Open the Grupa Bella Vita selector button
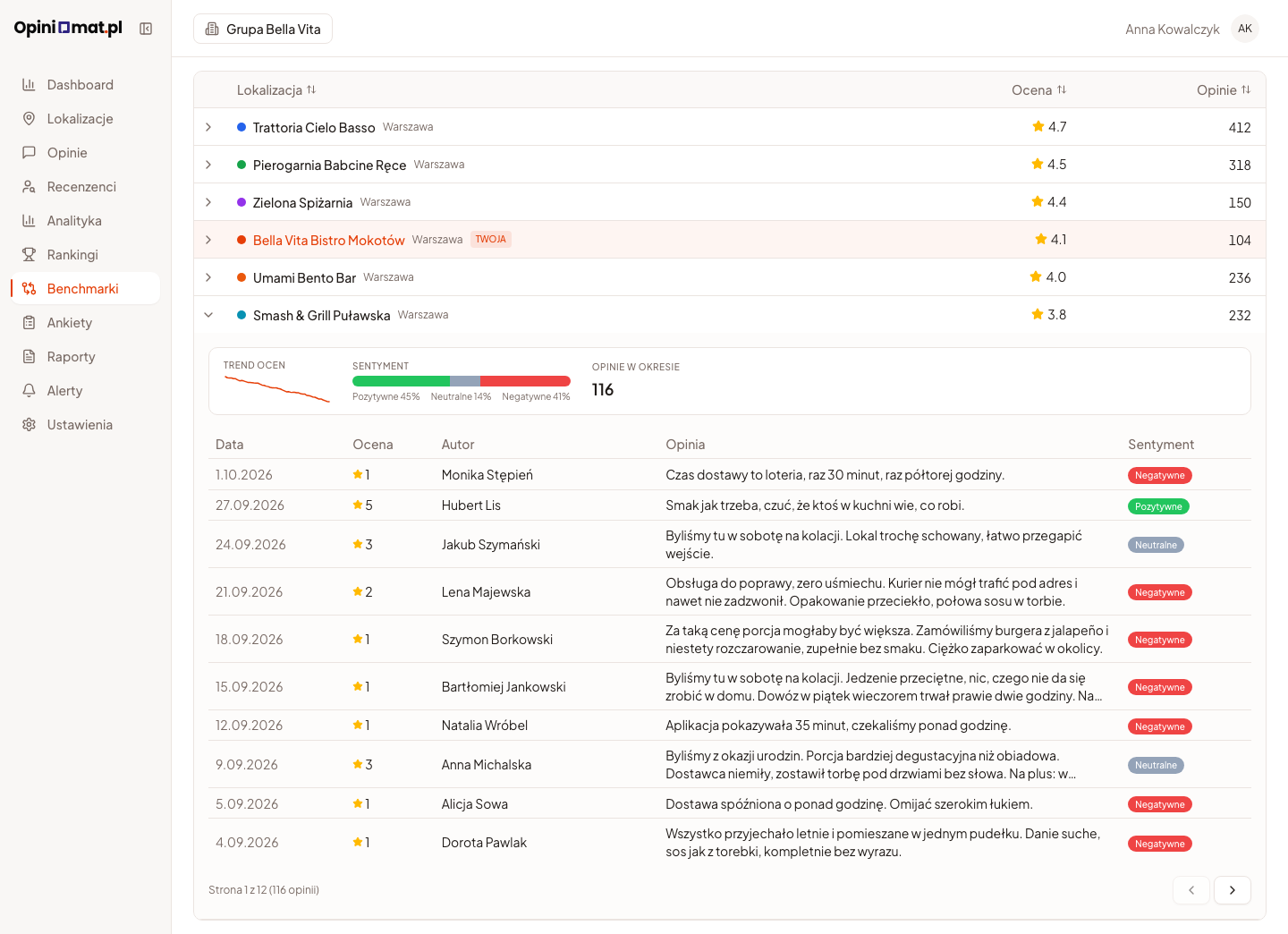This screenshot has width=1288, height=934. 263,29
